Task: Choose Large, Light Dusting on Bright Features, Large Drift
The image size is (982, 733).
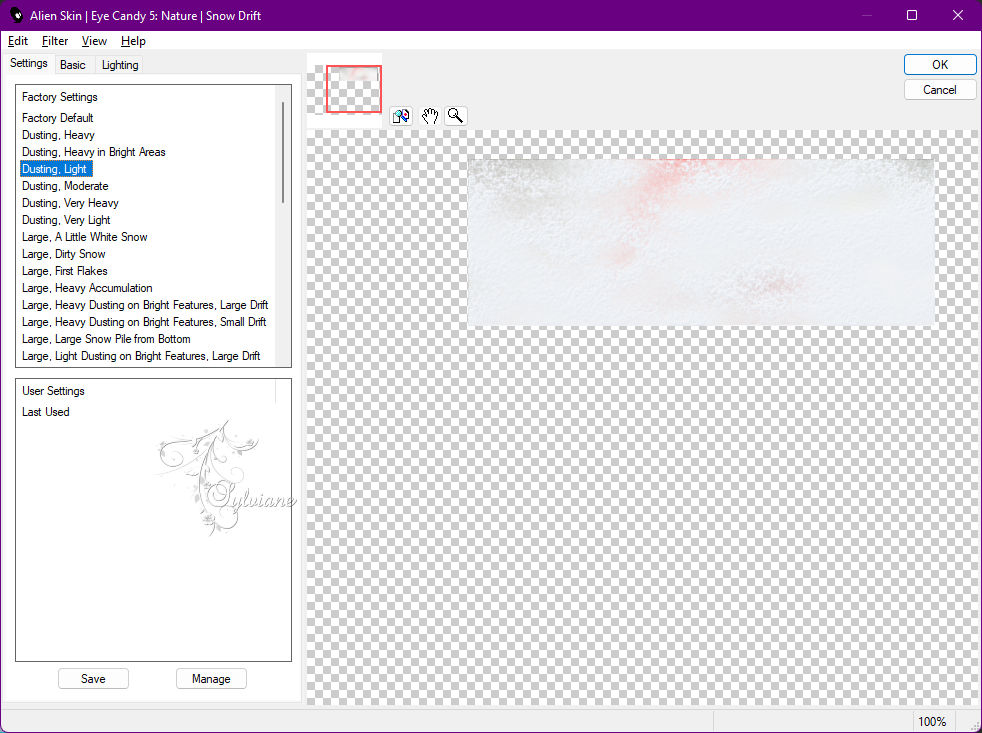Action: (x=141, y=355)
